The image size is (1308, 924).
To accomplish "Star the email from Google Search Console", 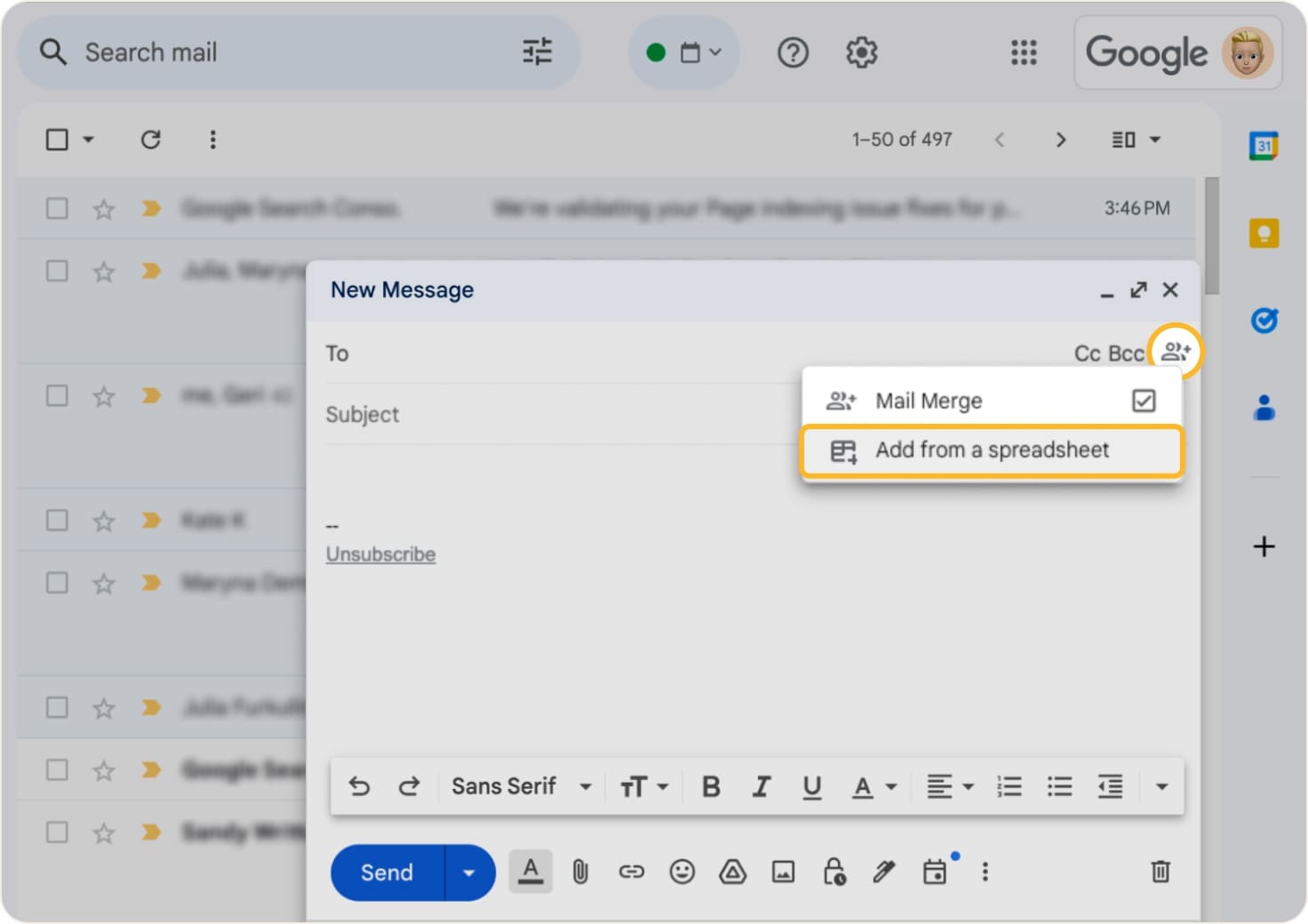I will (x=103, y=208).
